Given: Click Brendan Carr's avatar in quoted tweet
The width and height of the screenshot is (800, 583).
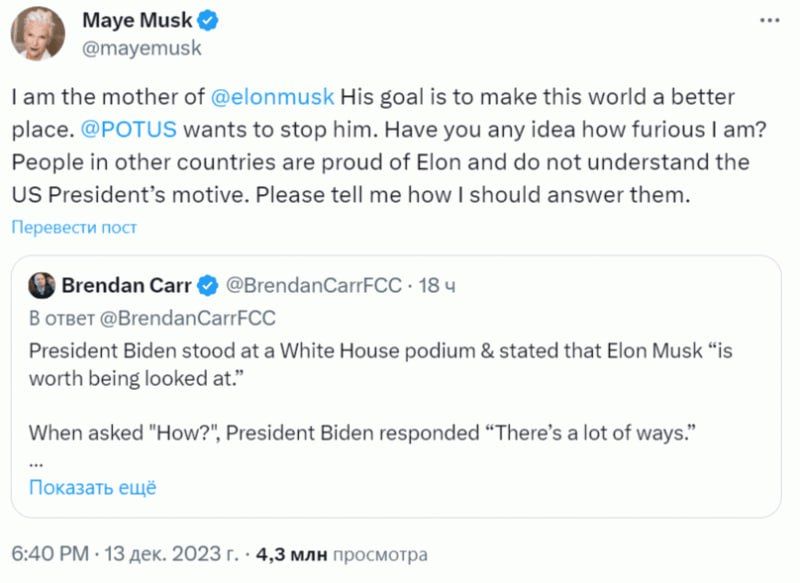Looking at the screenshot, I should click(40, 283).
